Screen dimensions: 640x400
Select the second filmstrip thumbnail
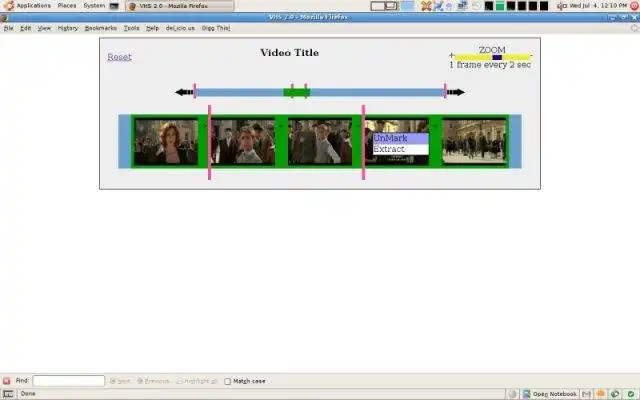coord(243,142)
